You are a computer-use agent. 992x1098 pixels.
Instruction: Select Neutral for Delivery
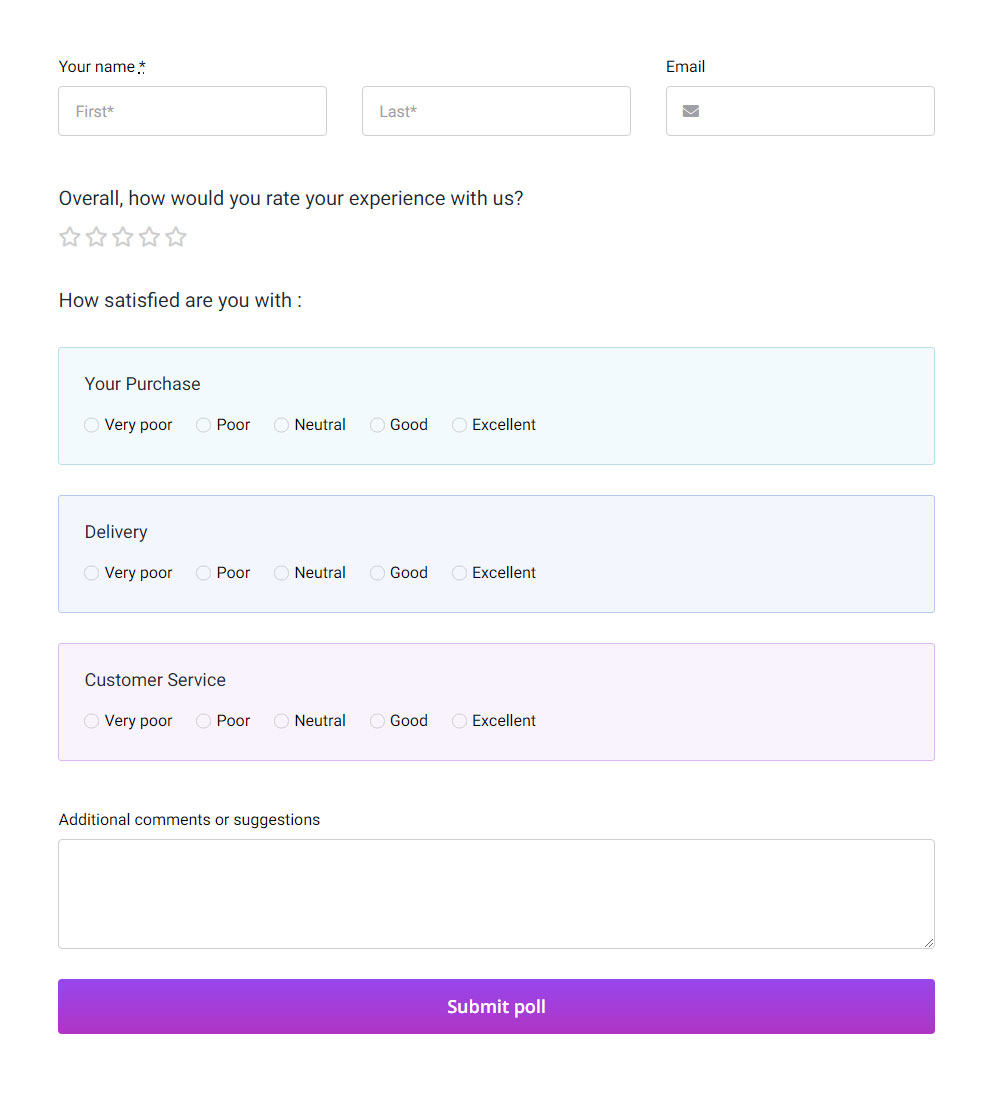click(x=282, y=573)
